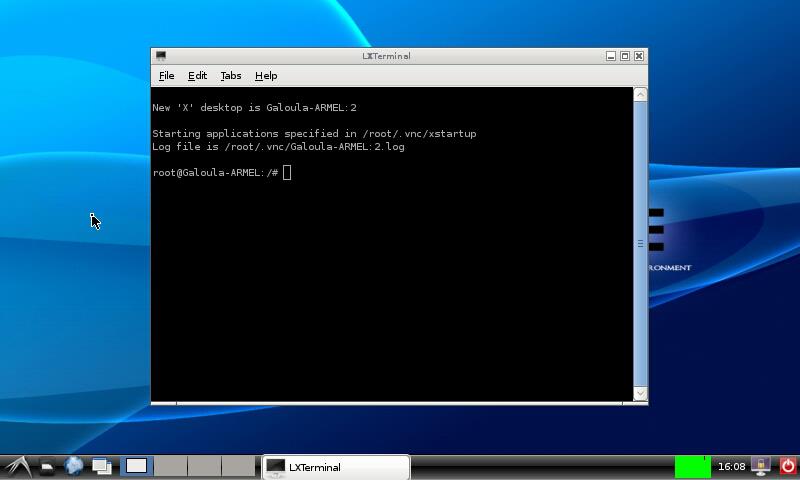Click the screen lock icon in tray
Screen dimensions: 800x480
click(x=761, y=466)
